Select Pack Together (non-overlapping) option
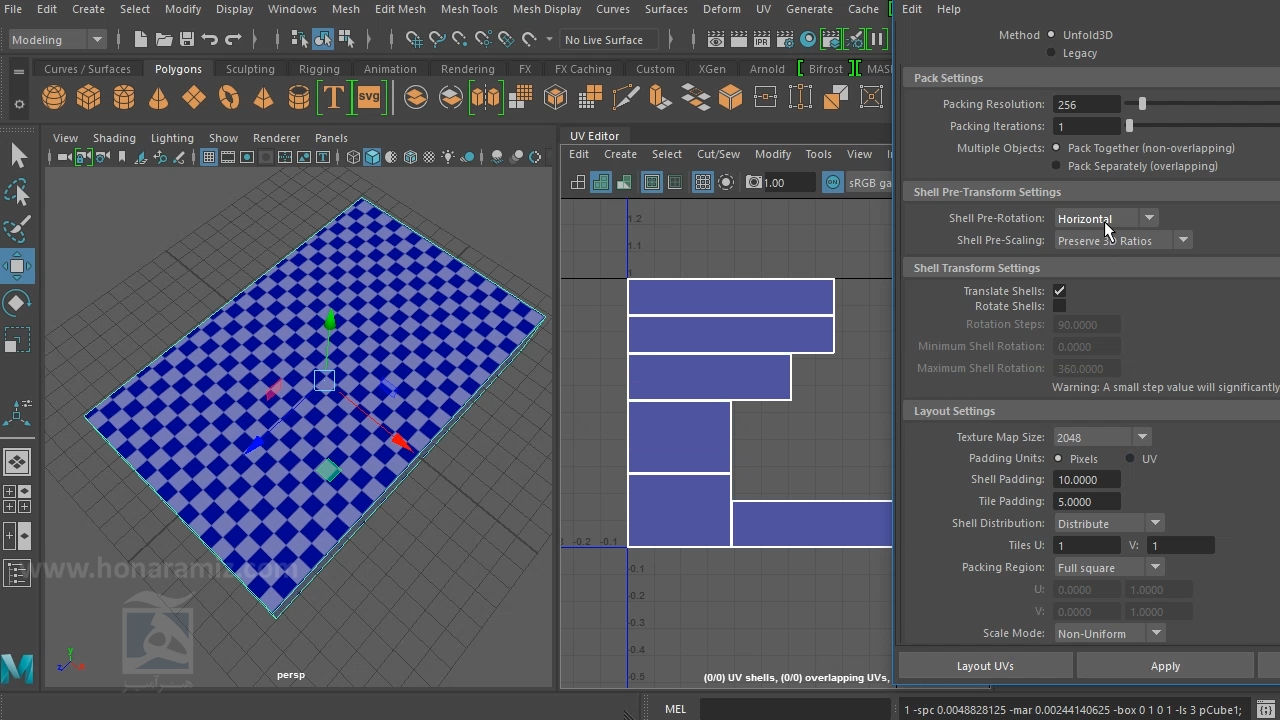Screen dimensions: 1280x720 (1056, 148)
